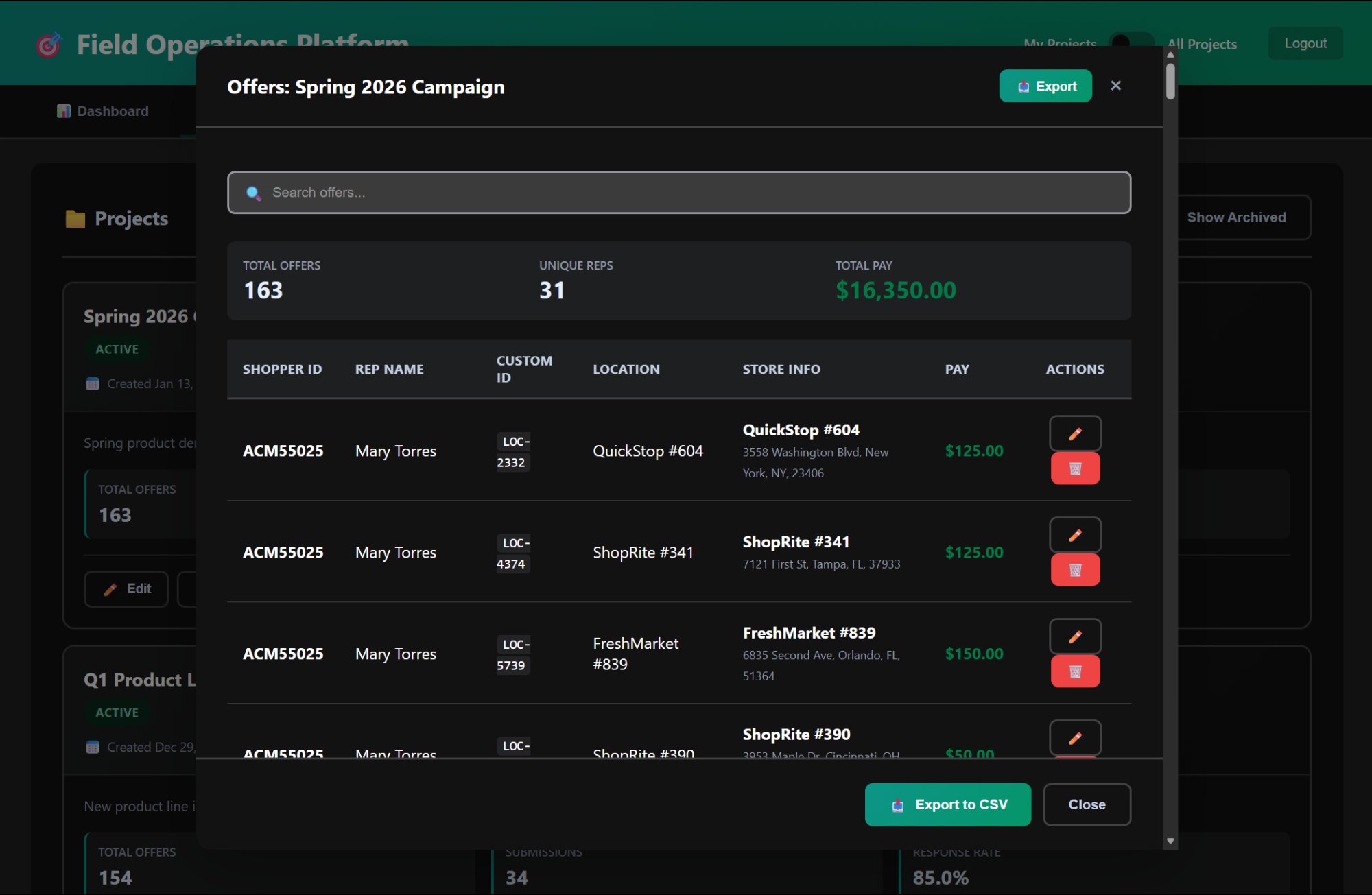Viewport: 1372px width, 895px height.
Task: Click the calendar icon beside Created Jan 13
Action: [93, 384]
